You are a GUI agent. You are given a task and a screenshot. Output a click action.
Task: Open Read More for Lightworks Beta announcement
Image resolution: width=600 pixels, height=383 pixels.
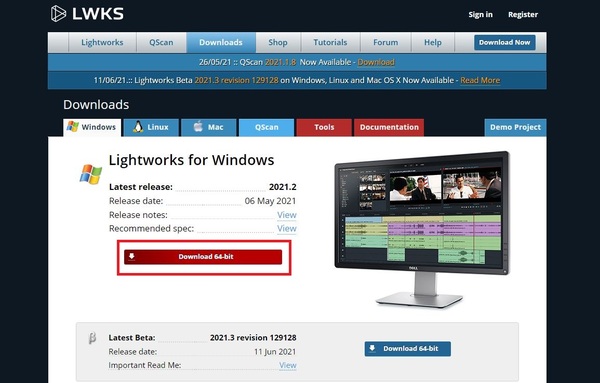(480, 80)
